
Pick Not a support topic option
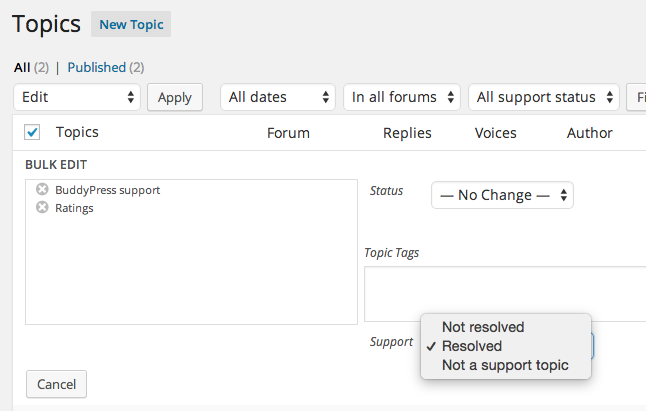505,365
